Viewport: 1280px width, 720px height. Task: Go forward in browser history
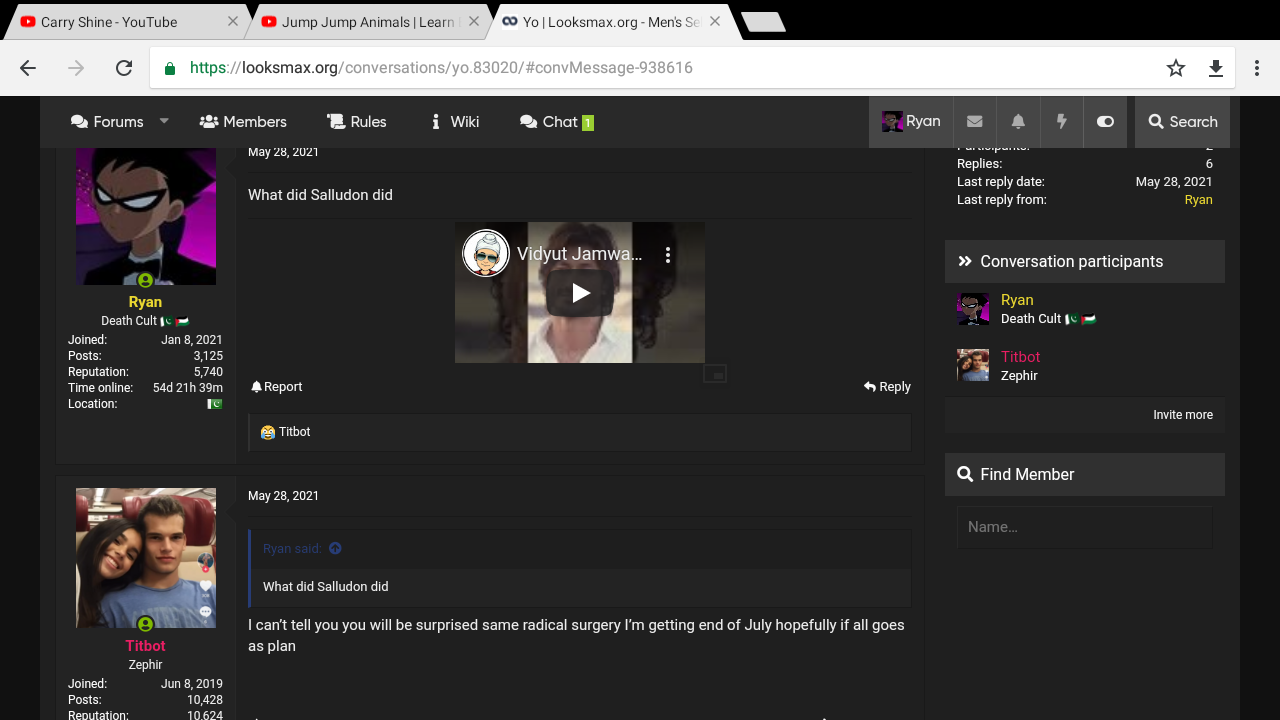(76, 68)
